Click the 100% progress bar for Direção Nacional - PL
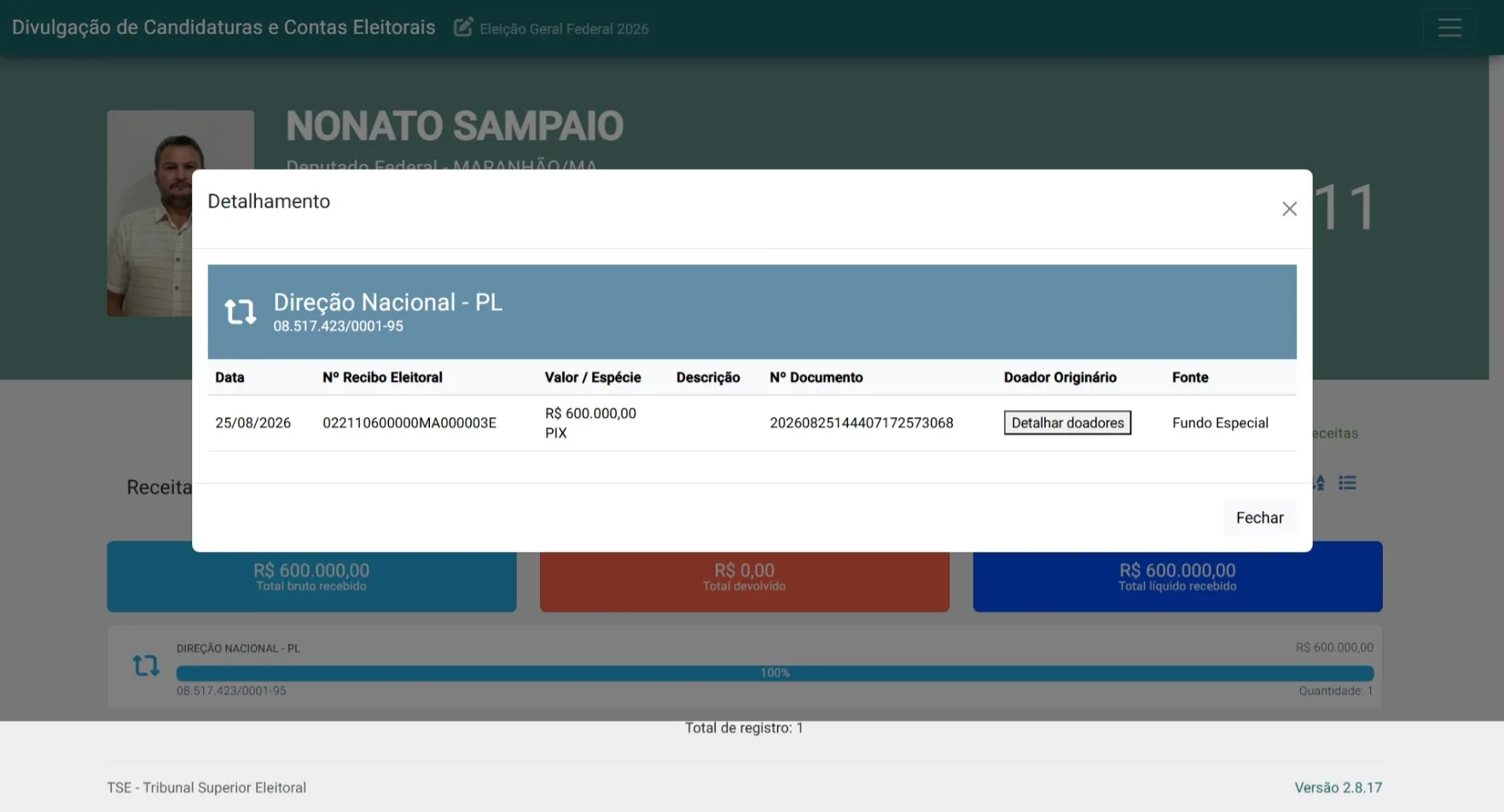 coord(775,673)
